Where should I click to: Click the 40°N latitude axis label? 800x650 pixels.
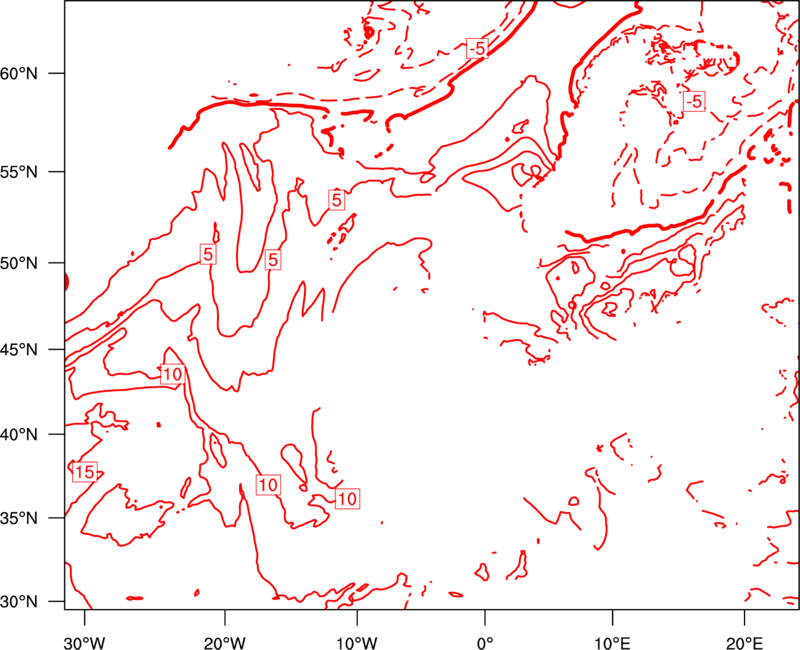[19, 434]
